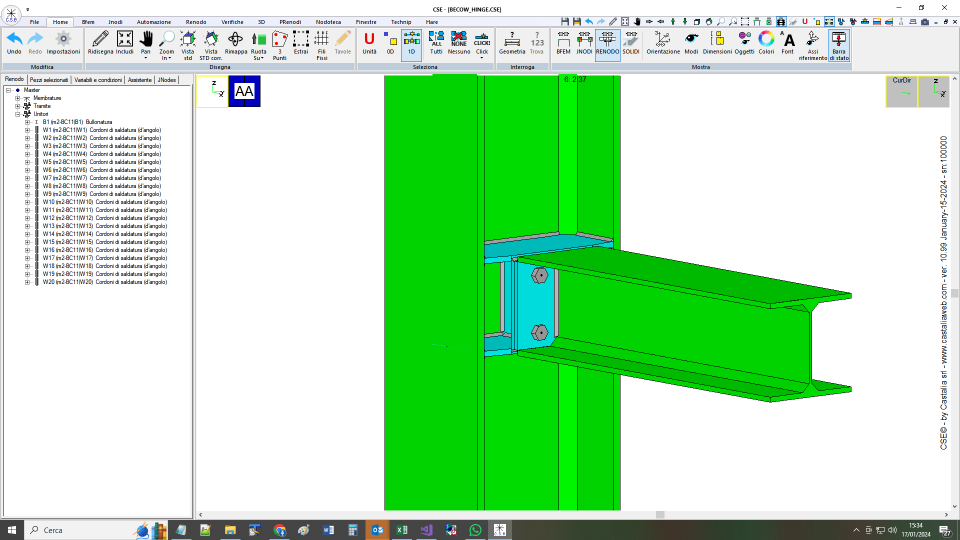
Task: Click the Dimensioni icon
Action: 717,43
